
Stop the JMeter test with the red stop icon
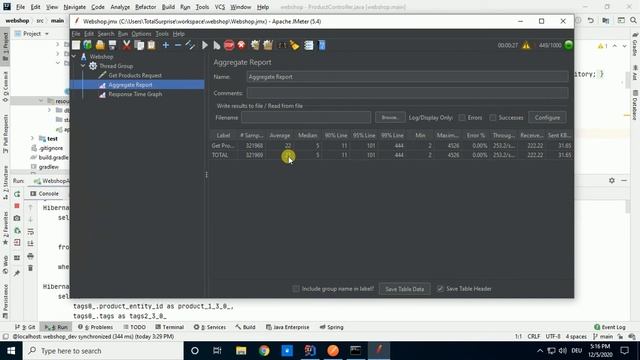point(229,45)
